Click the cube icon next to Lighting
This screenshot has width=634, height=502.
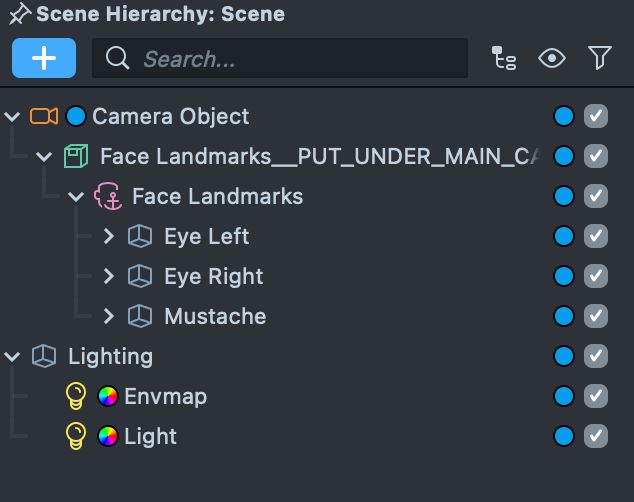tap(43, 356)
